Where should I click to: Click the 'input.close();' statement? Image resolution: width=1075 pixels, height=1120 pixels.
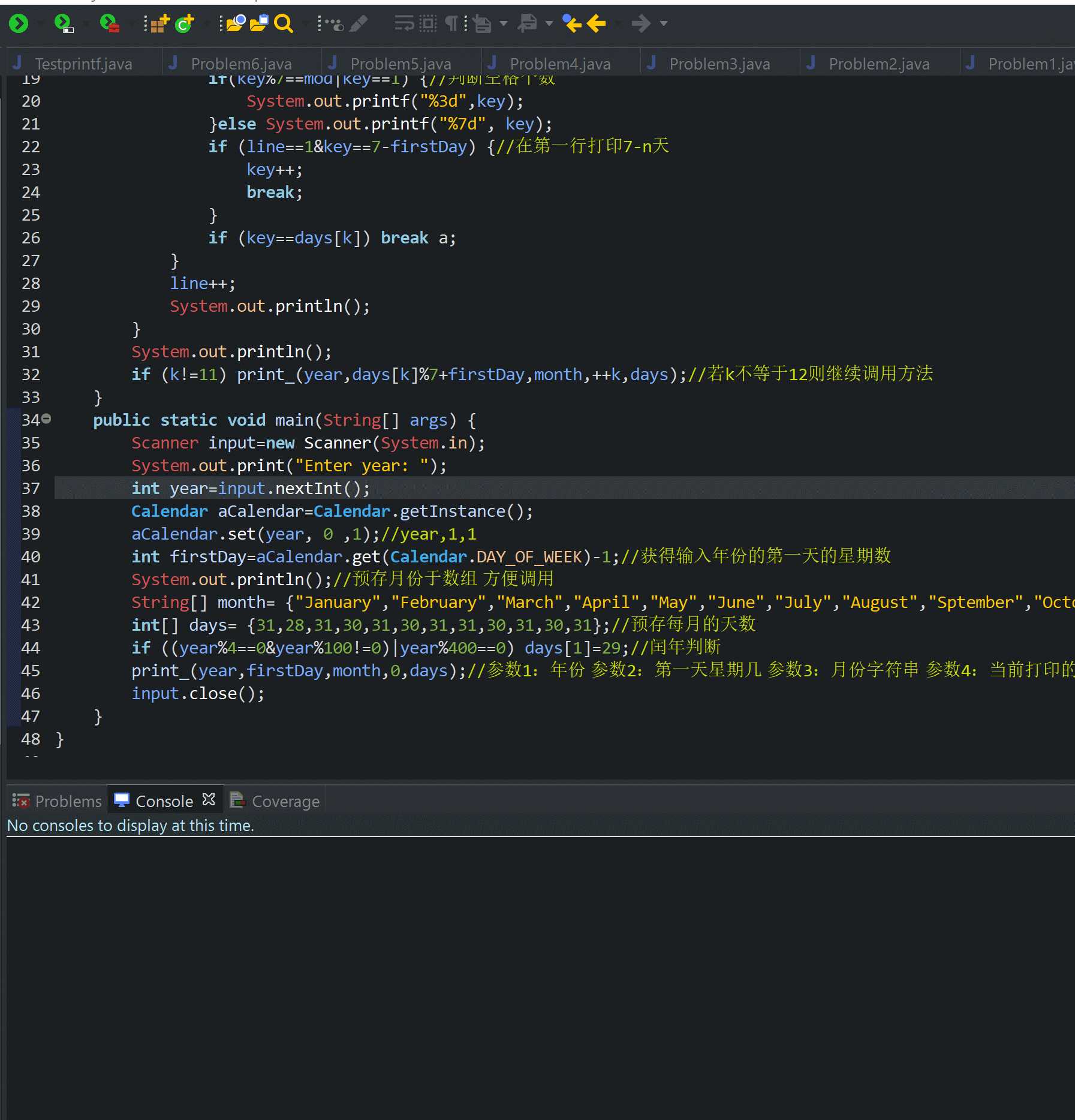click(x=198, y=693)
